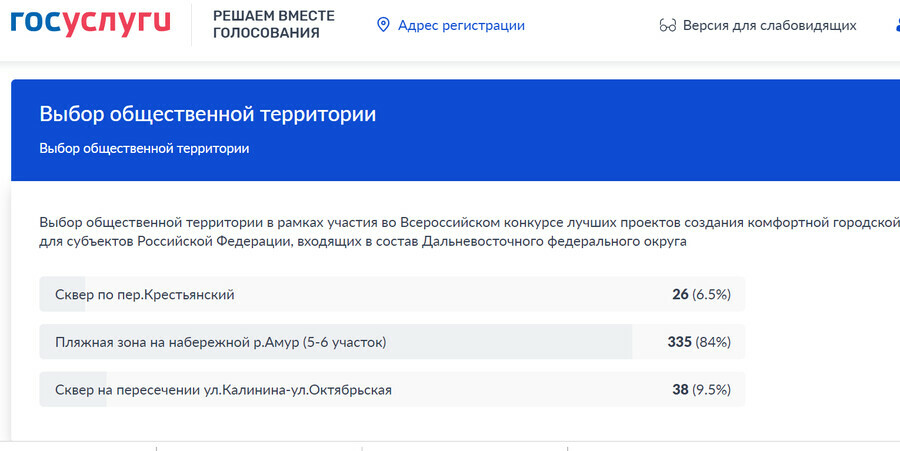
Task: Click the Госуслуги logo
Action: [90, 24]
